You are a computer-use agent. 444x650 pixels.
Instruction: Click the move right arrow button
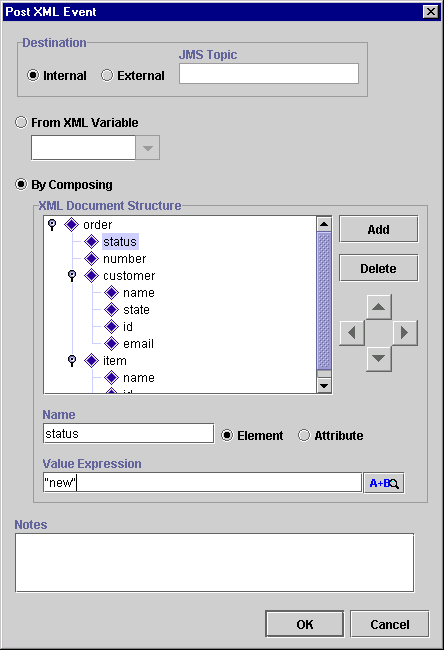(405, 332)
